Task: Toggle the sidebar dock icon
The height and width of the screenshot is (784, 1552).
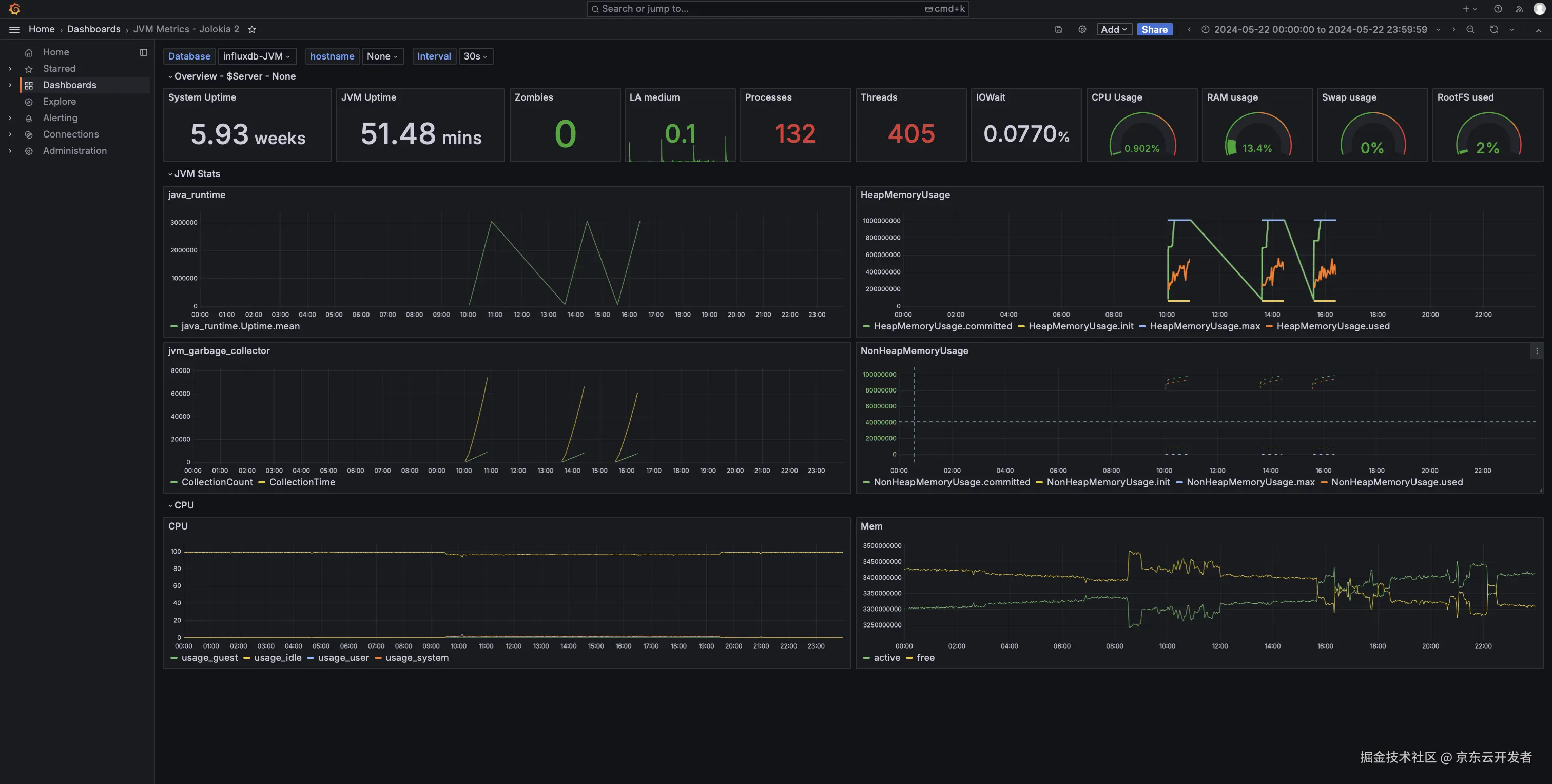Action: tap(143, 52)
